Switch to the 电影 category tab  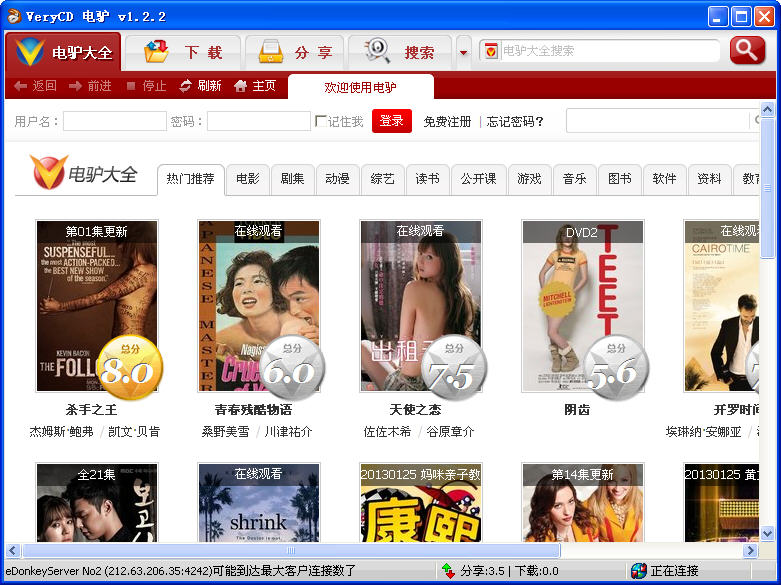click(247, 179)
